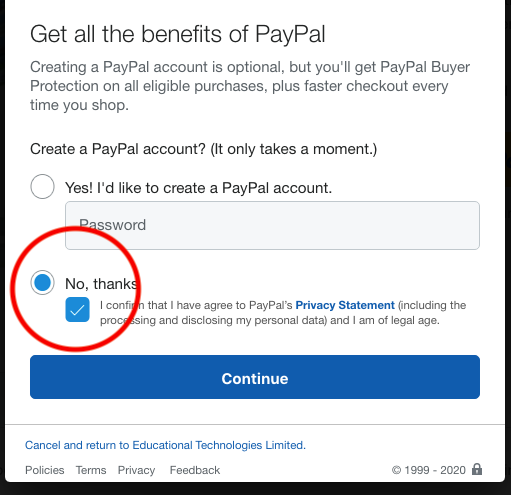Click the dark overlay outside the PayPal dialog
The image size is (511, 495).
(255, 489)
